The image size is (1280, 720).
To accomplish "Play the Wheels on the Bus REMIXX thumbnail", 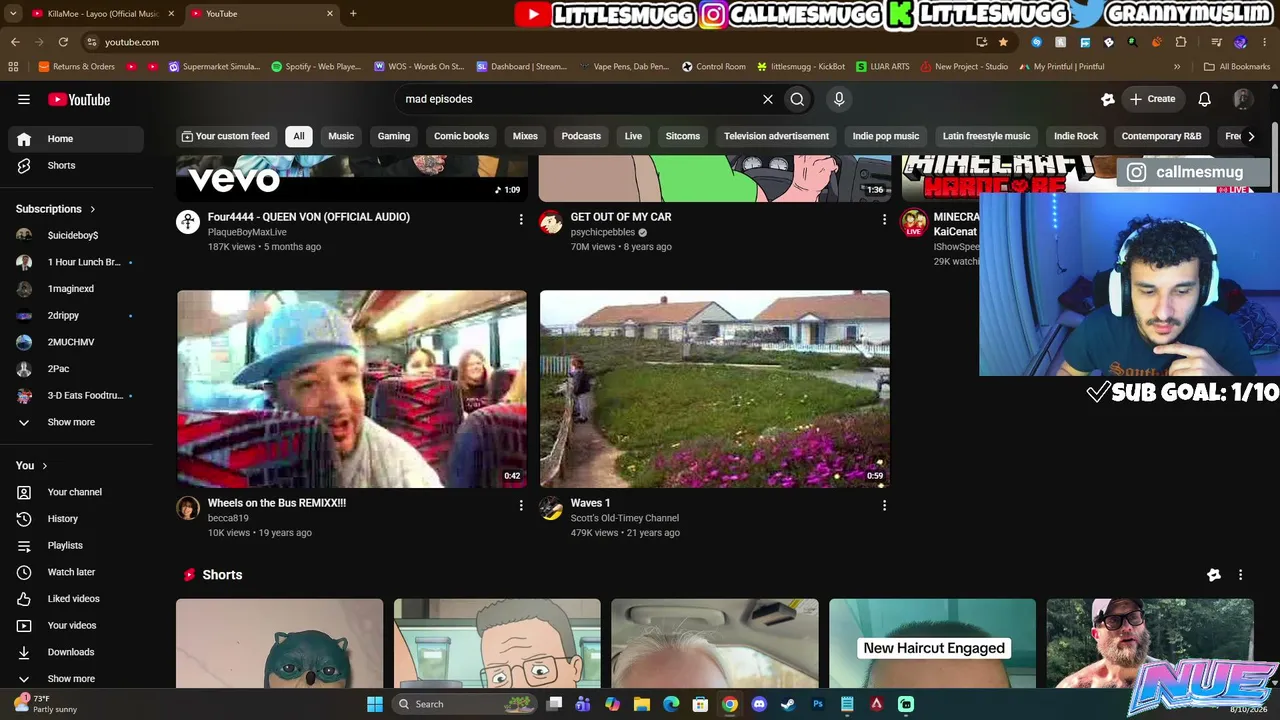I will pos(352,389).
